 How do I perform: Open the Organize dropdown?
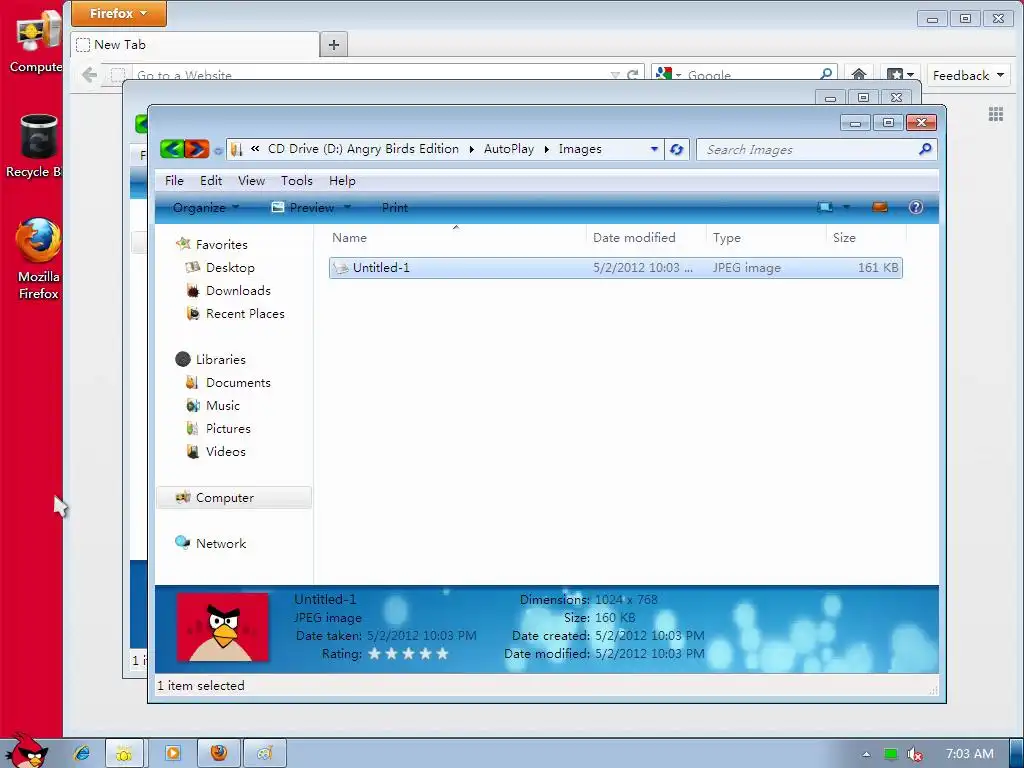coord(205,208)
